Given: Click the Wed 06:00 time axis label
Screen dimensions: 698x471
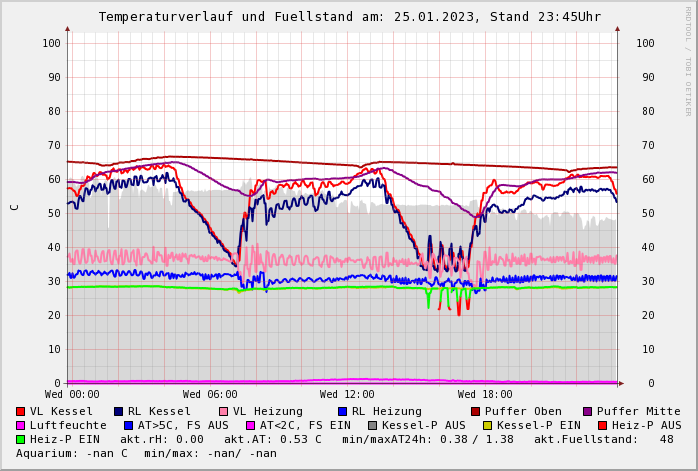Looking at the screenshot, I should (210, 395).
